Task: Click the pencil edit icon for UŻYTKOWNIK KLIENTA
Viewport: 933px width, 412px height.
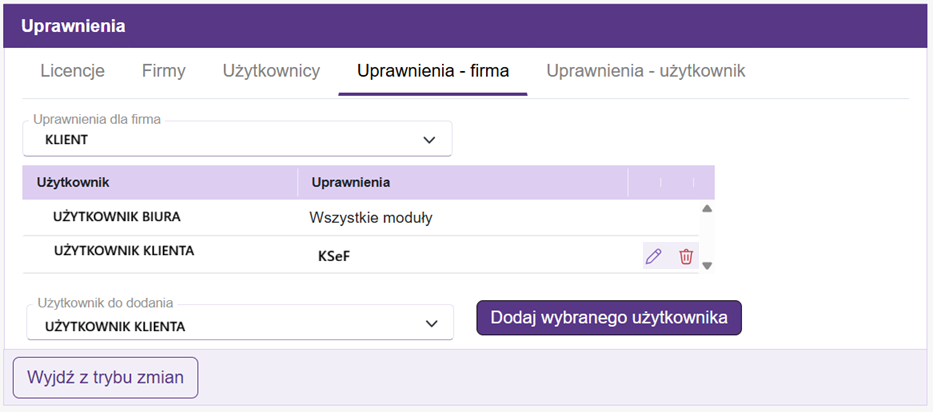Action: 653,256
